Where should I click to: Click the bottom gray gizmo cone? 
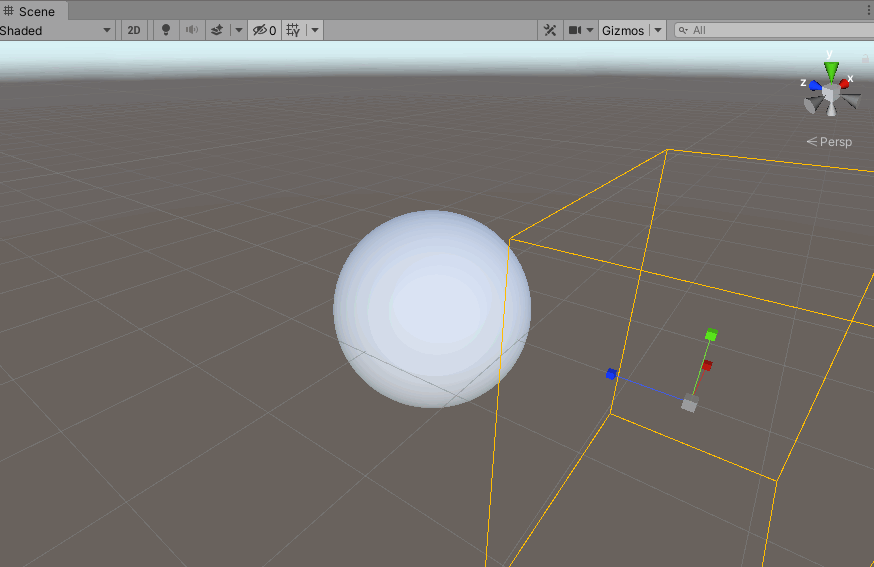pyautogui.click(x=832, y=109)
